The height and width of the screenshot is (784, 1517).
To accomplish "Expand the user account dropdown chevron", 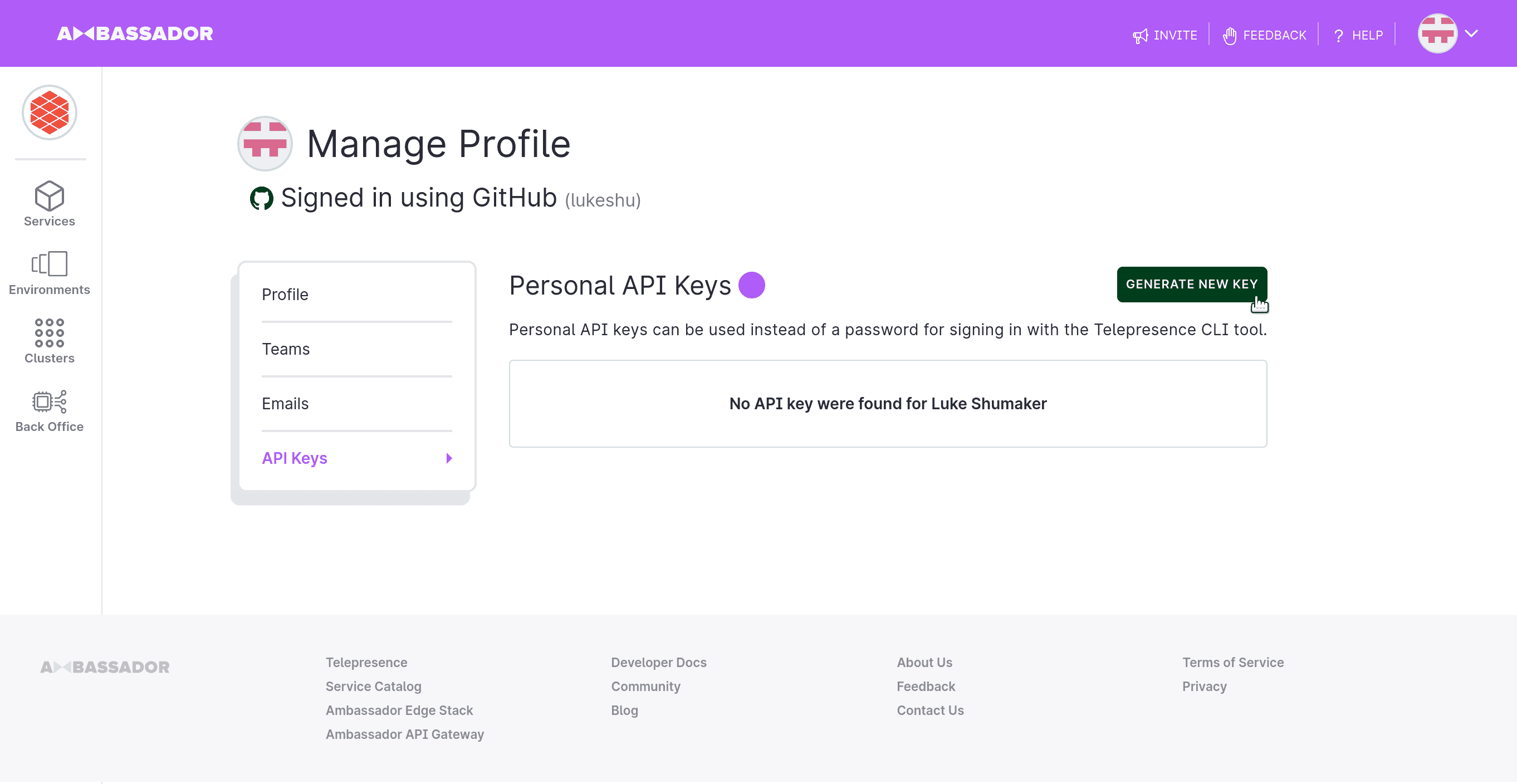I will pos(1472,33).
